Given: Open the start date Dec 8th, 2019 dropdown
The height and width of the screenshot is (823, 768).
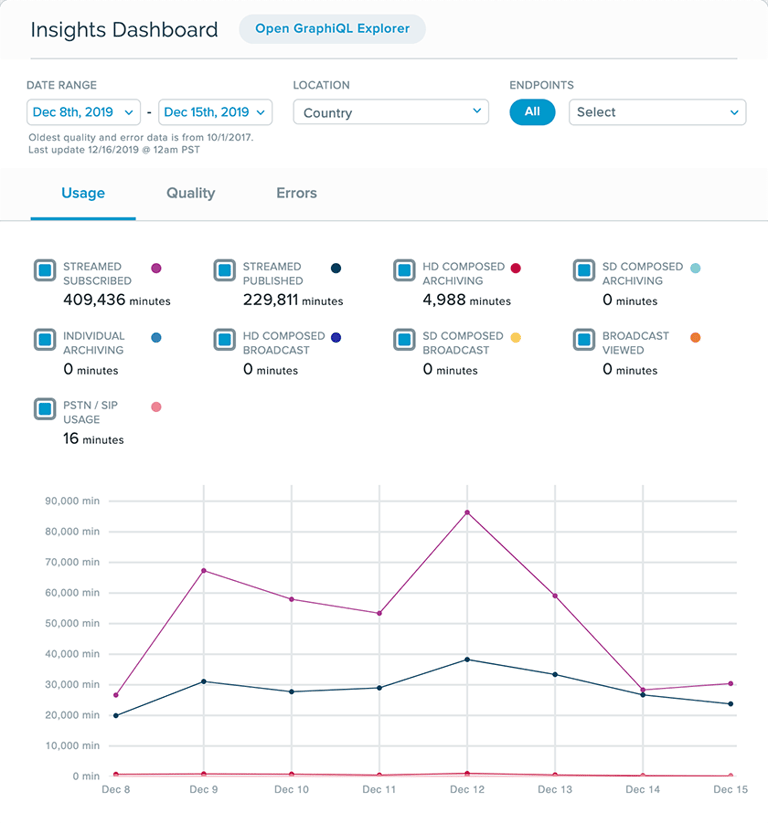Looking at the screenshot, I should coord(80,112).
